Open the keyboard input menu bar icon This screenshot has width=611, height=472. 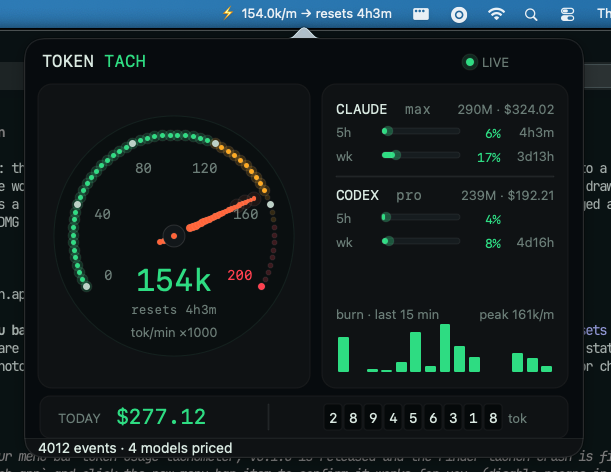421,14
